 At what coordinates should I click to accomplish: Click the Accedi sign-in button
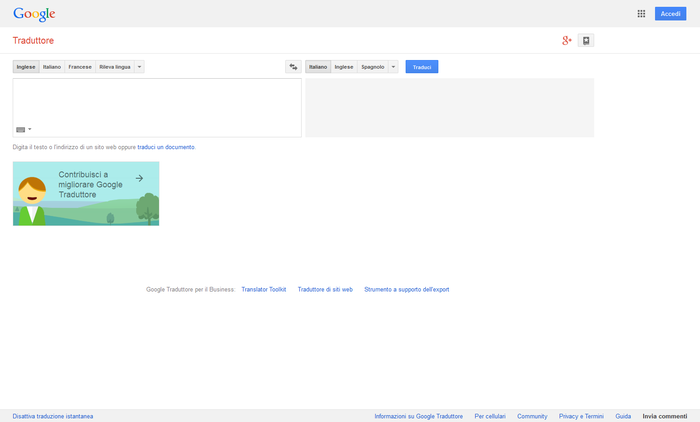pyautogui.click(x=671, y=14)
